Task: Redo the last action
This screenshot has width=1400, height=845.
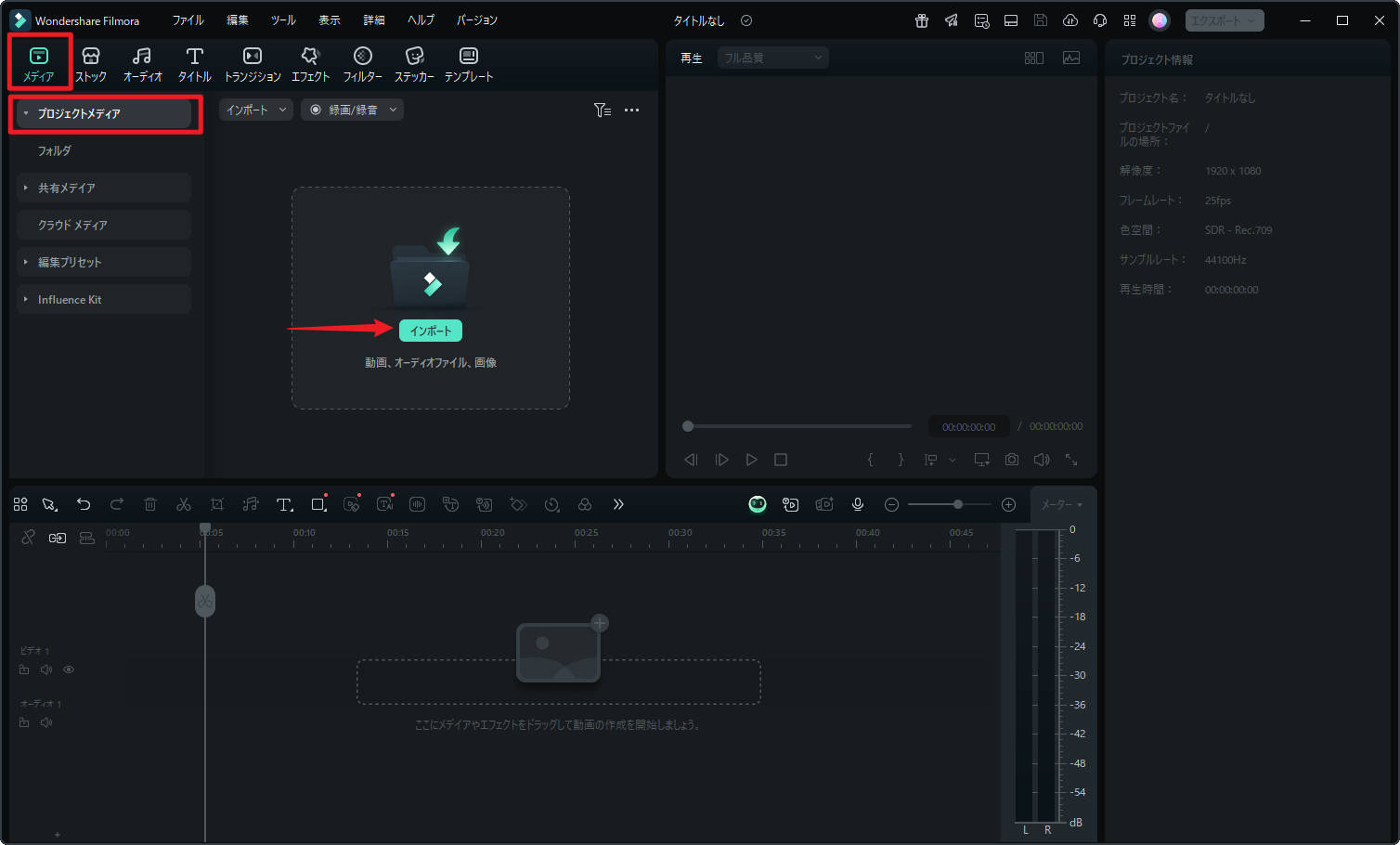Action: [117, 504]
